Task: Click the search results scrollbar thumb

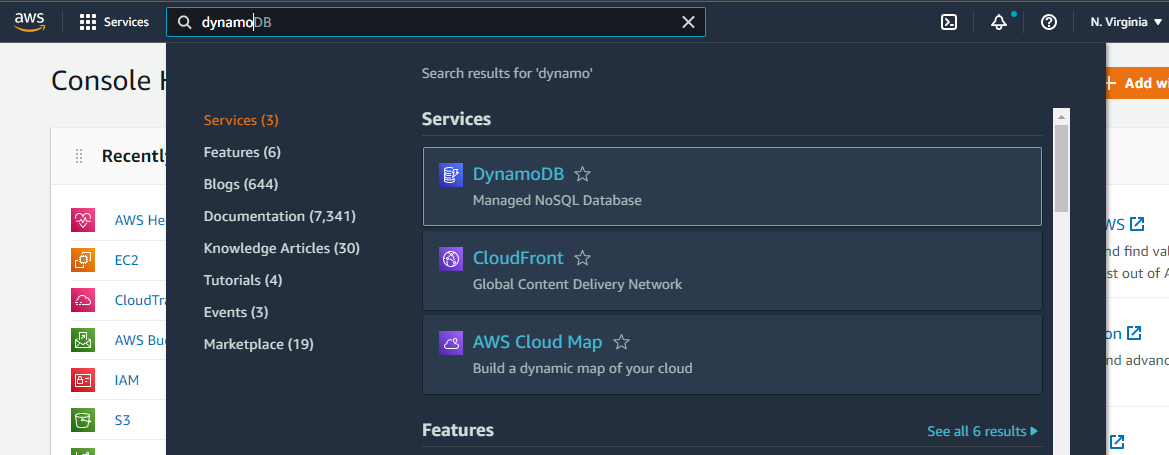Action: click(1061, 168)
